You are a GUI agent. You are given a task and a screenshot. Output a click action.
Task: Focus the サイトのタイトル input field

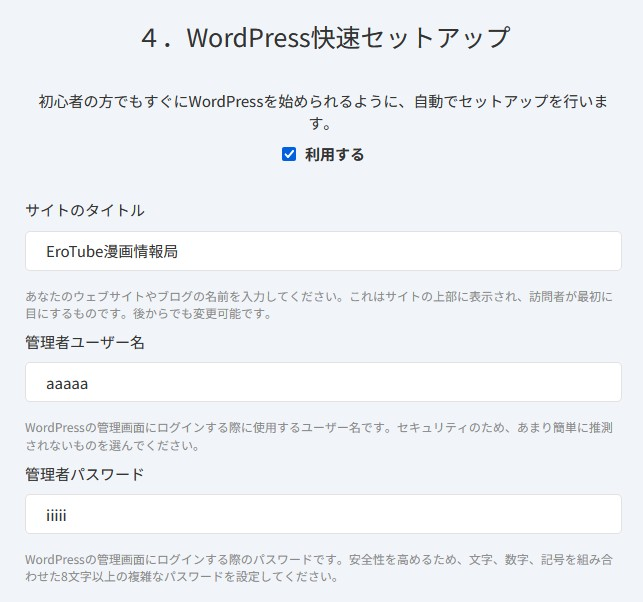point(322,251)
